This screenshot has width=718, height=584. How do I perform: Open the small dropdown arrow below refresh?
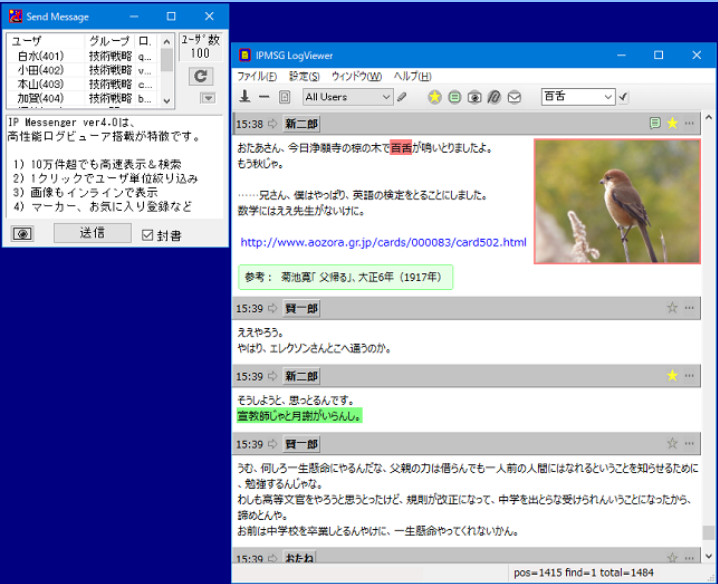tap(207, 98)
